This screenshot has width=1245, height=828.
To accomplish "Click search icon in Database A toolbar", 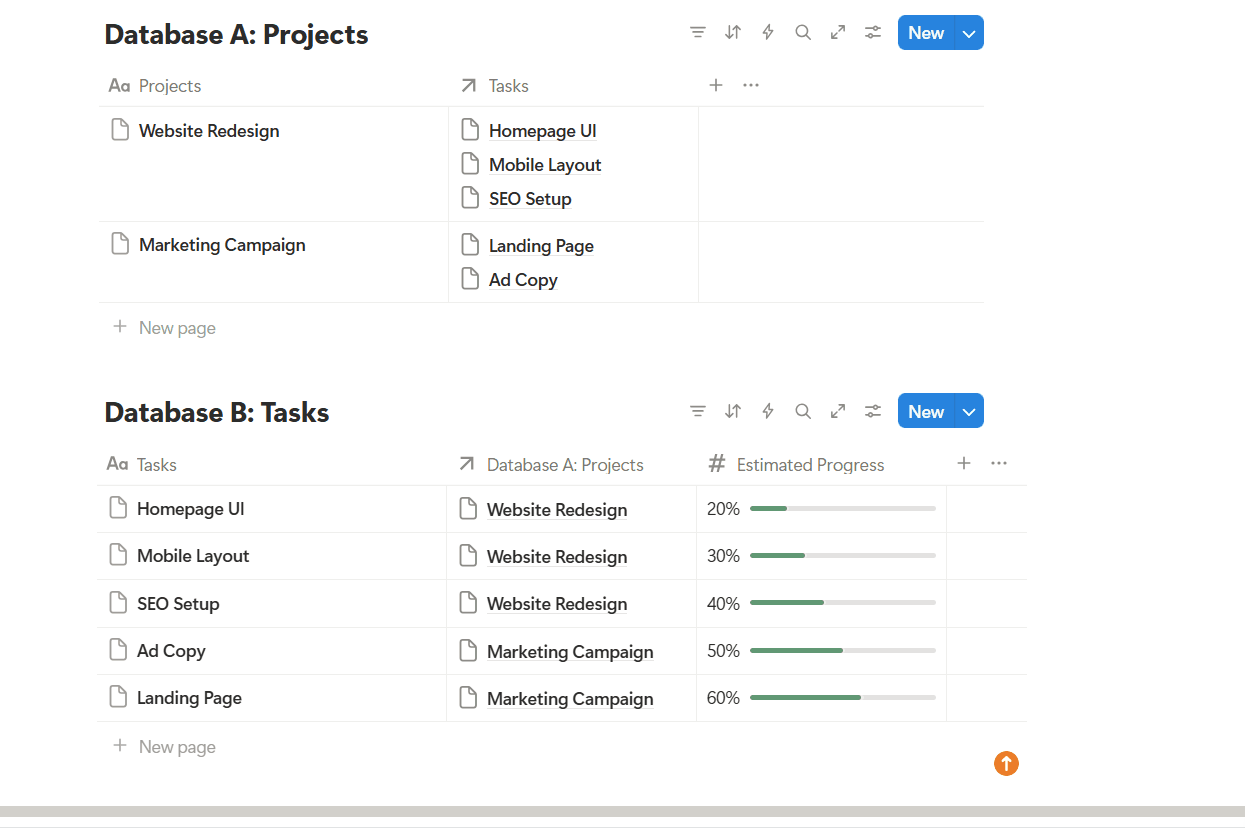I will pyautogui.click(x=803, y=32).
